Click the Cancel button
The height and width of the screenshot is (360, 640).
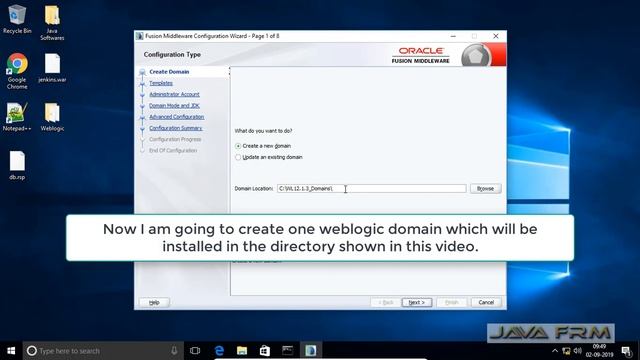(486, 302)
